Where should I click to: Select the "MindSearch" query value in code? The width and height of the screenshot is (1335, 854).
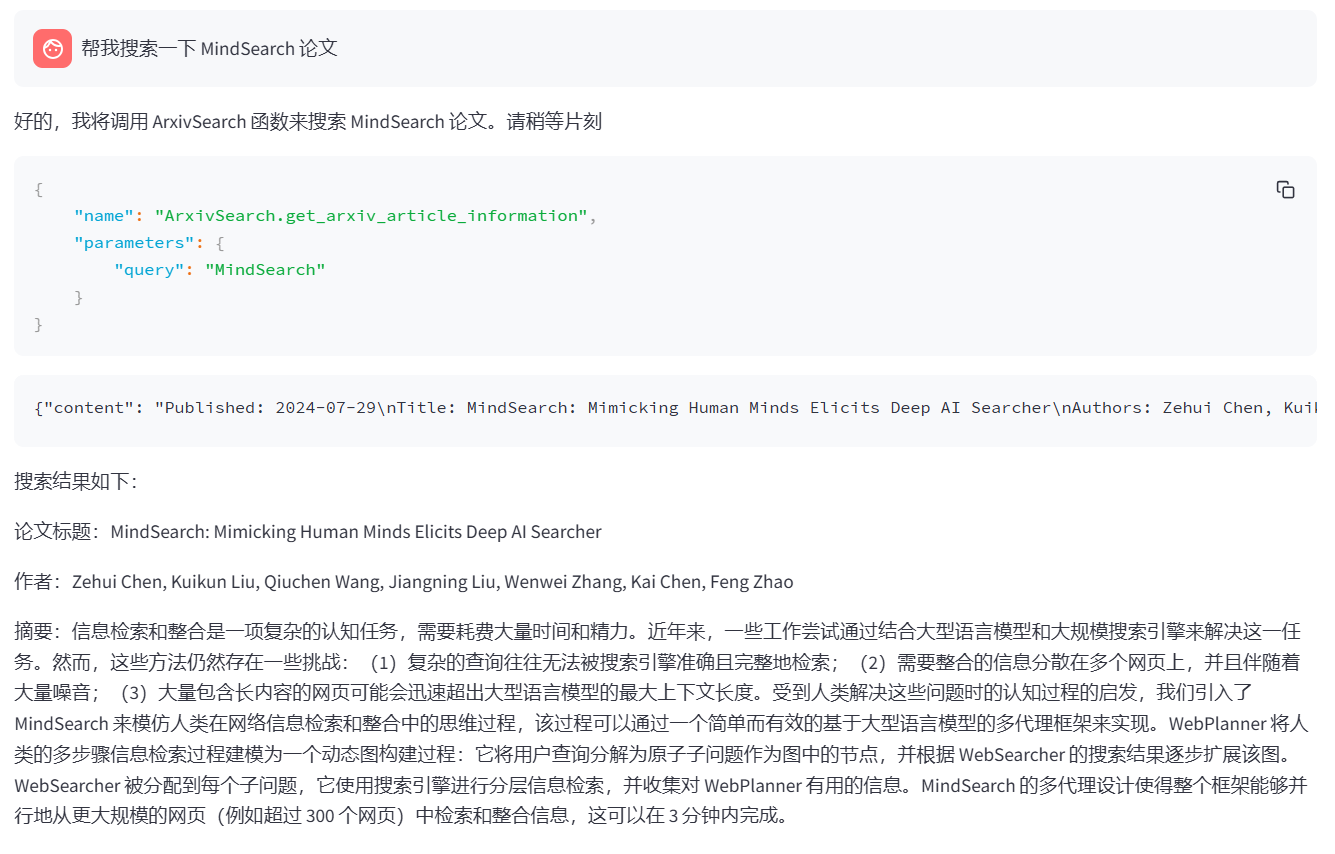point(265,270)
